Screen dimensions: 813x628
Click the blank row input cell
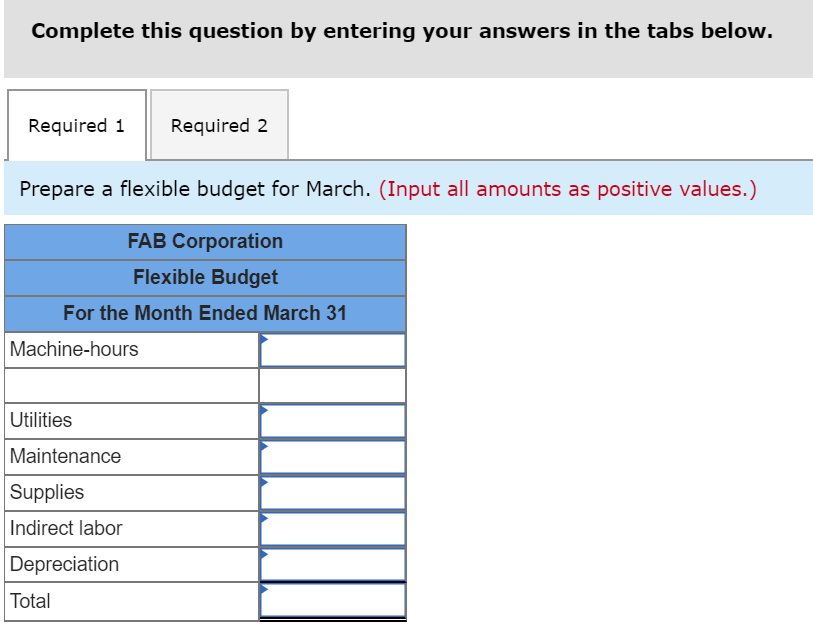point(332,385)
